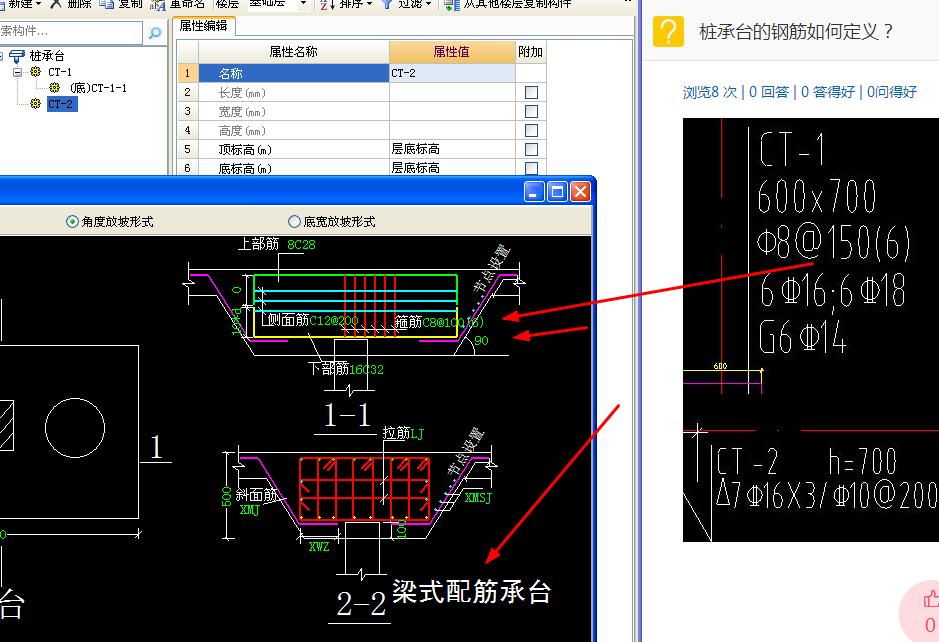Open the 过滤 dropdown arrow
The height and width of the screenshot is (642, 939).
[x=428, y=4]
